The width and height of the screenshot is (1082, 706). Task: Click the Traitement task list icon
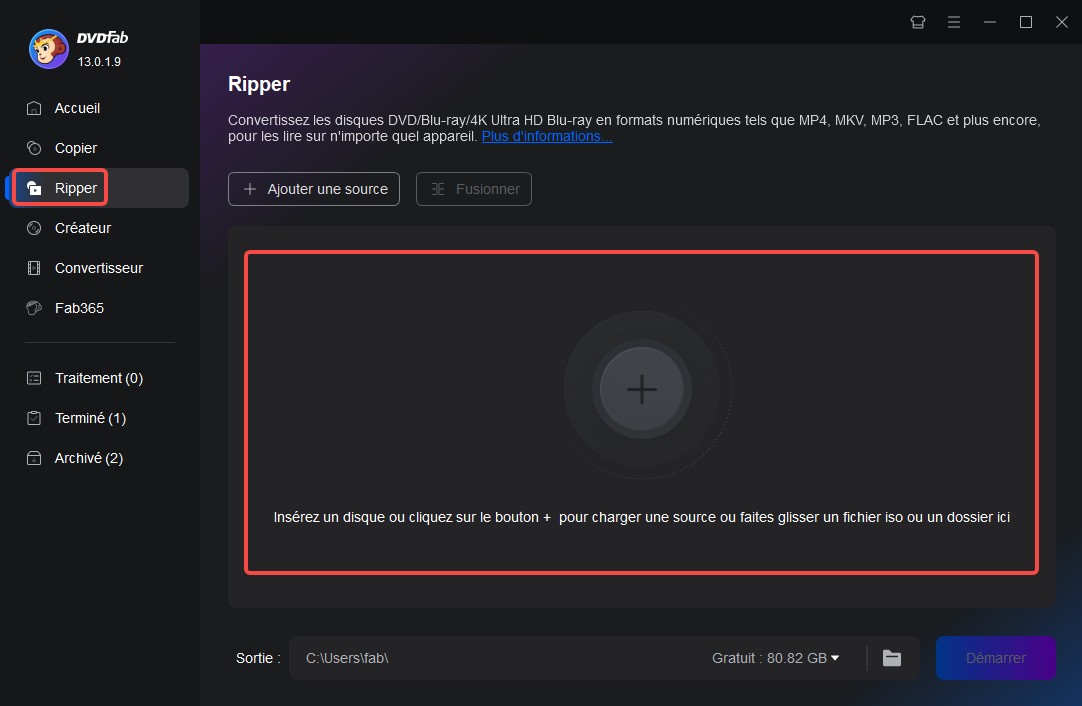(x=34, y=378)
